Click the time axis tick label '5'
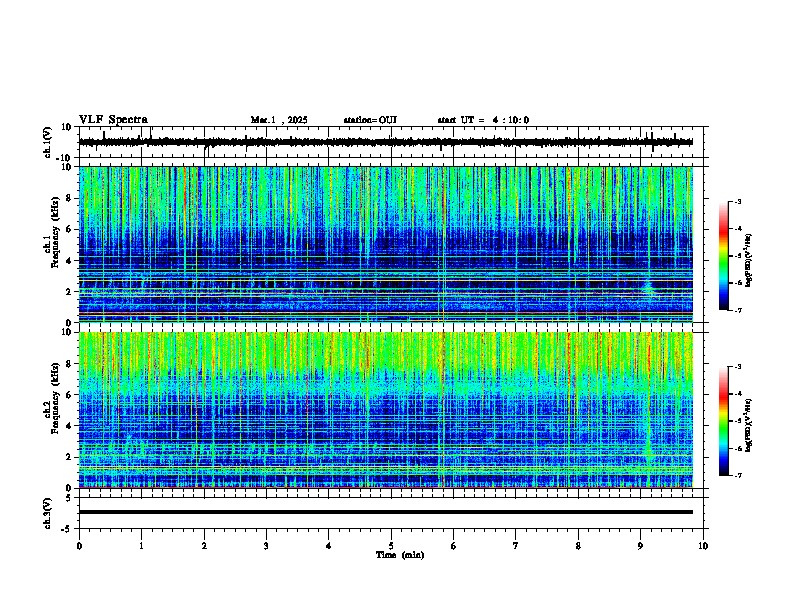792x612 pixels. coord(391,546)
